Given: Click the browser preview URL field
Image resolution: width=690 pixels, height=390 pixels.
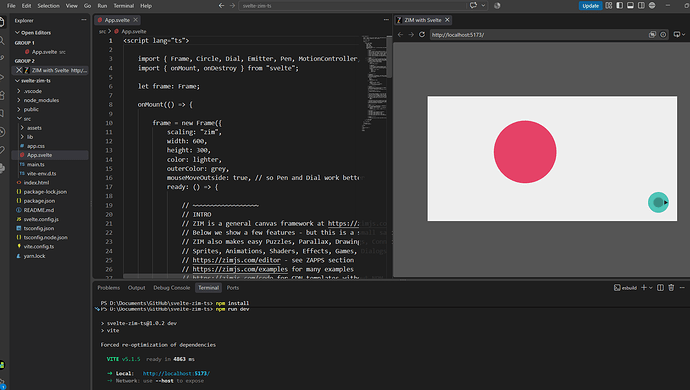Looking at the screenshot, I should tap(537, 35).
